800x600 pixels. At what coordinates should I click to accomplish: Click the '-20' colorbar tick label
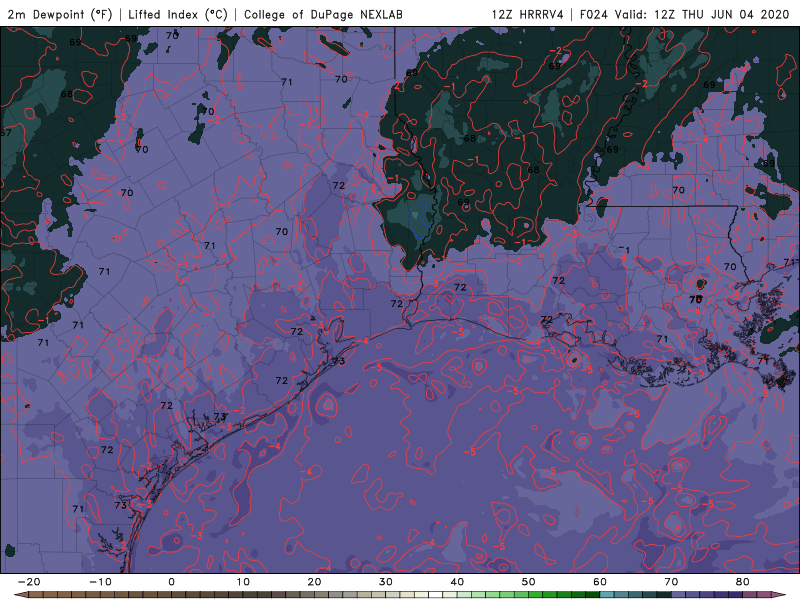[29, 582]
